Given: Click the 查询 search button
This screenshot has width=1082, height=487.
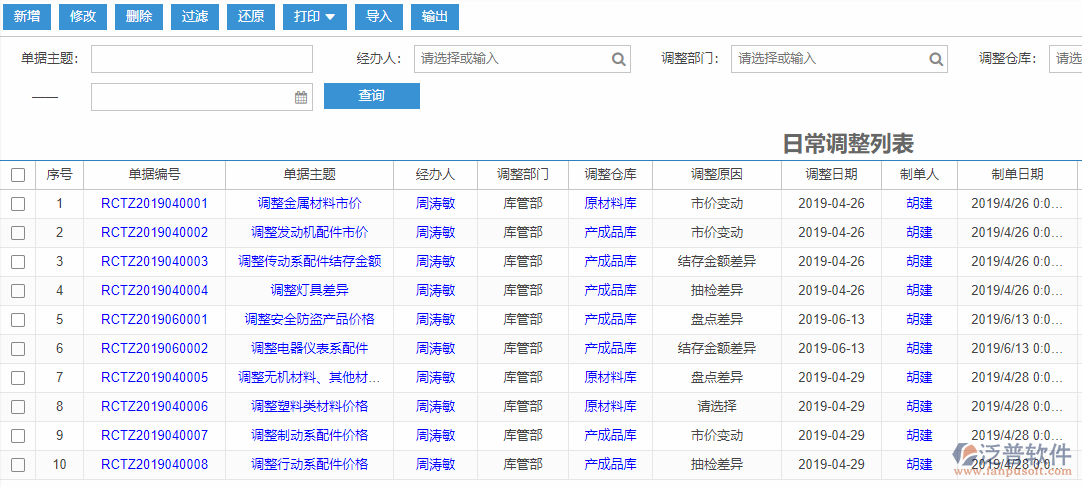Looking at the screenshot, I should 371,96.
